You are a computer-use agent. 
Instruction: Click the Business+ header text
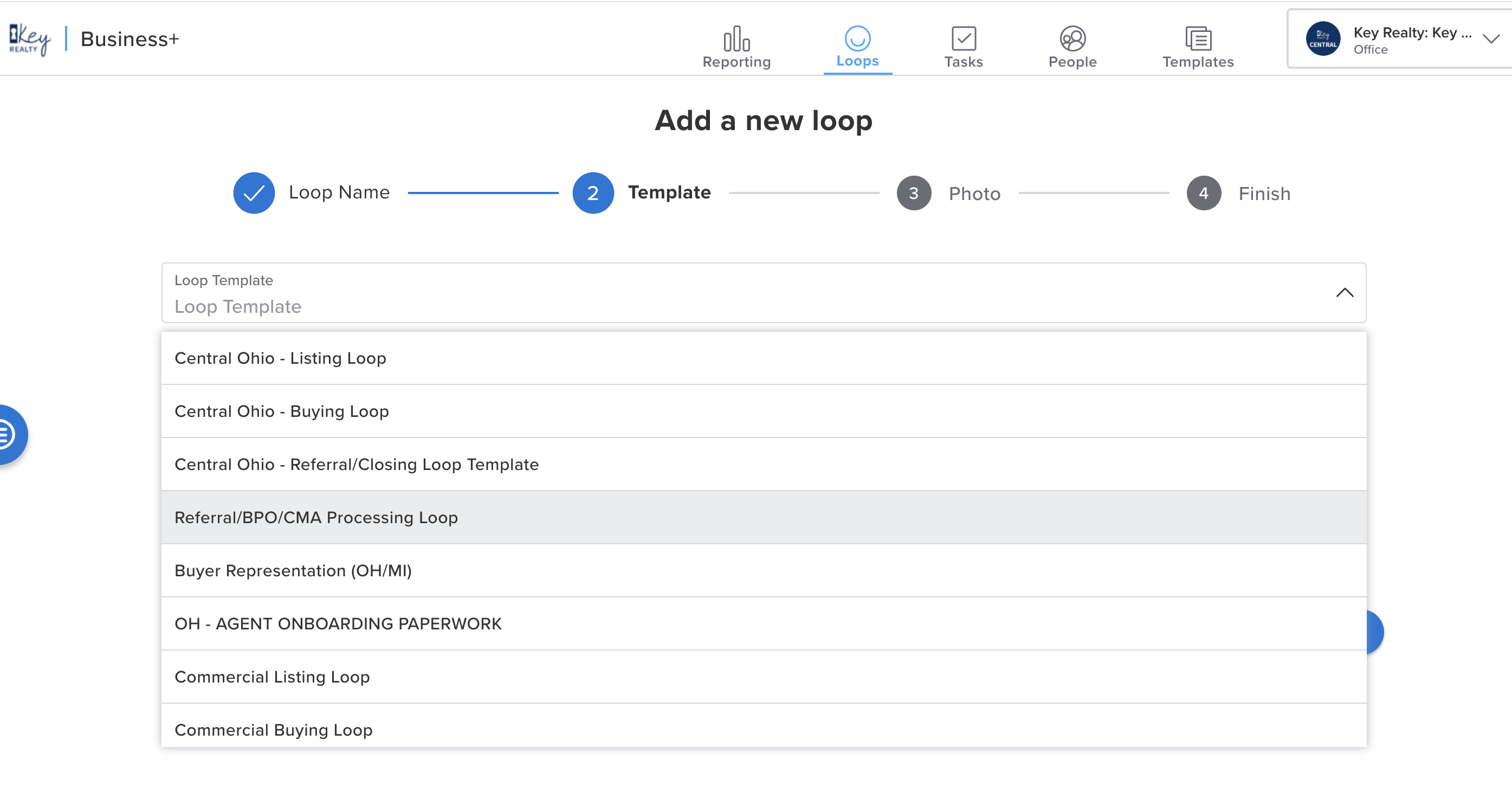[130, 40]
